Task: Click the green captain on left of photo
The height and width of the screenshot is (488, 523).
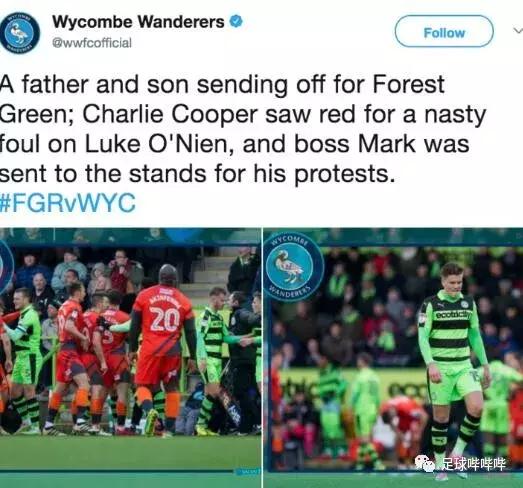Action: coord(24,359)
